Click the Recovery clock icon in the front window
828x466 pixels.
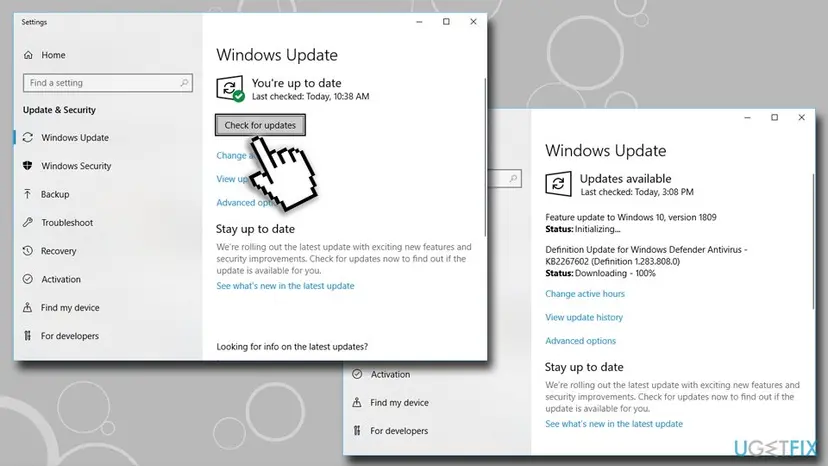(x=28, y=250)
